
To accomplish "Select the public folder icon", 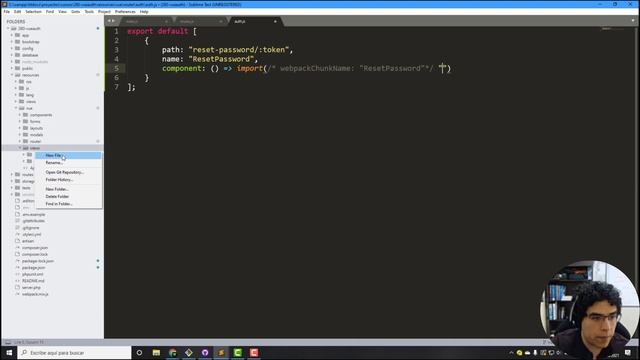I will tap(18, 68).
